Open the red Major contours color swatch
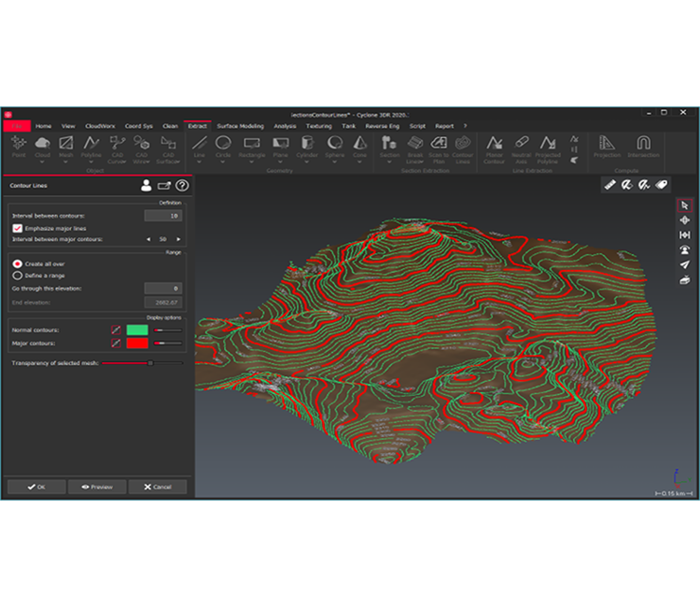This screenshot has width=700, height=607. point(137,343)
